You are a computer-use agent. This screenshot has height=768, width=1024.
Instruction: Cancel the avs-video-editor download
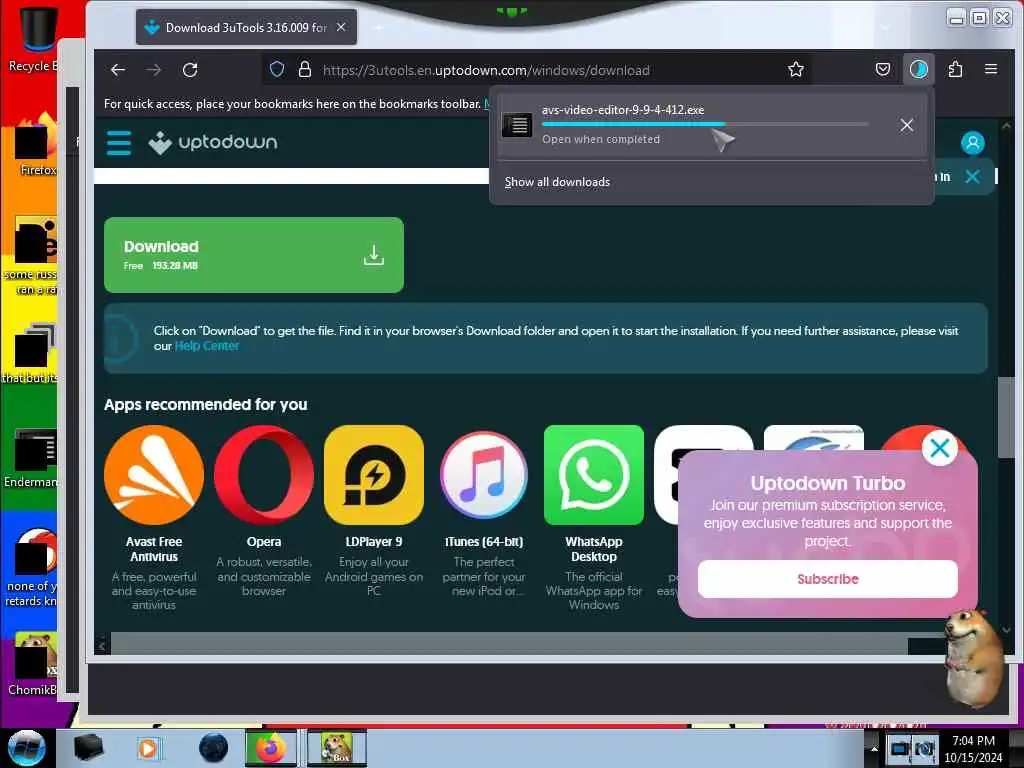[x=906, y=125]
